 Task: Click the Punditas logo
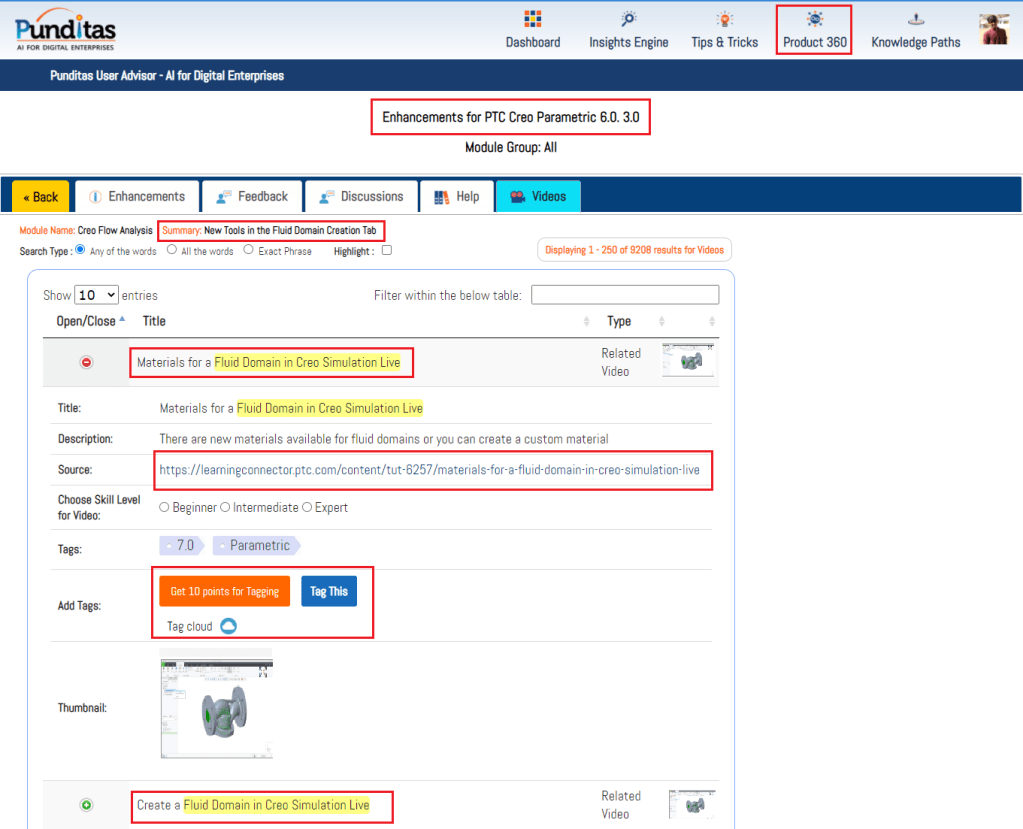(65, 29)
